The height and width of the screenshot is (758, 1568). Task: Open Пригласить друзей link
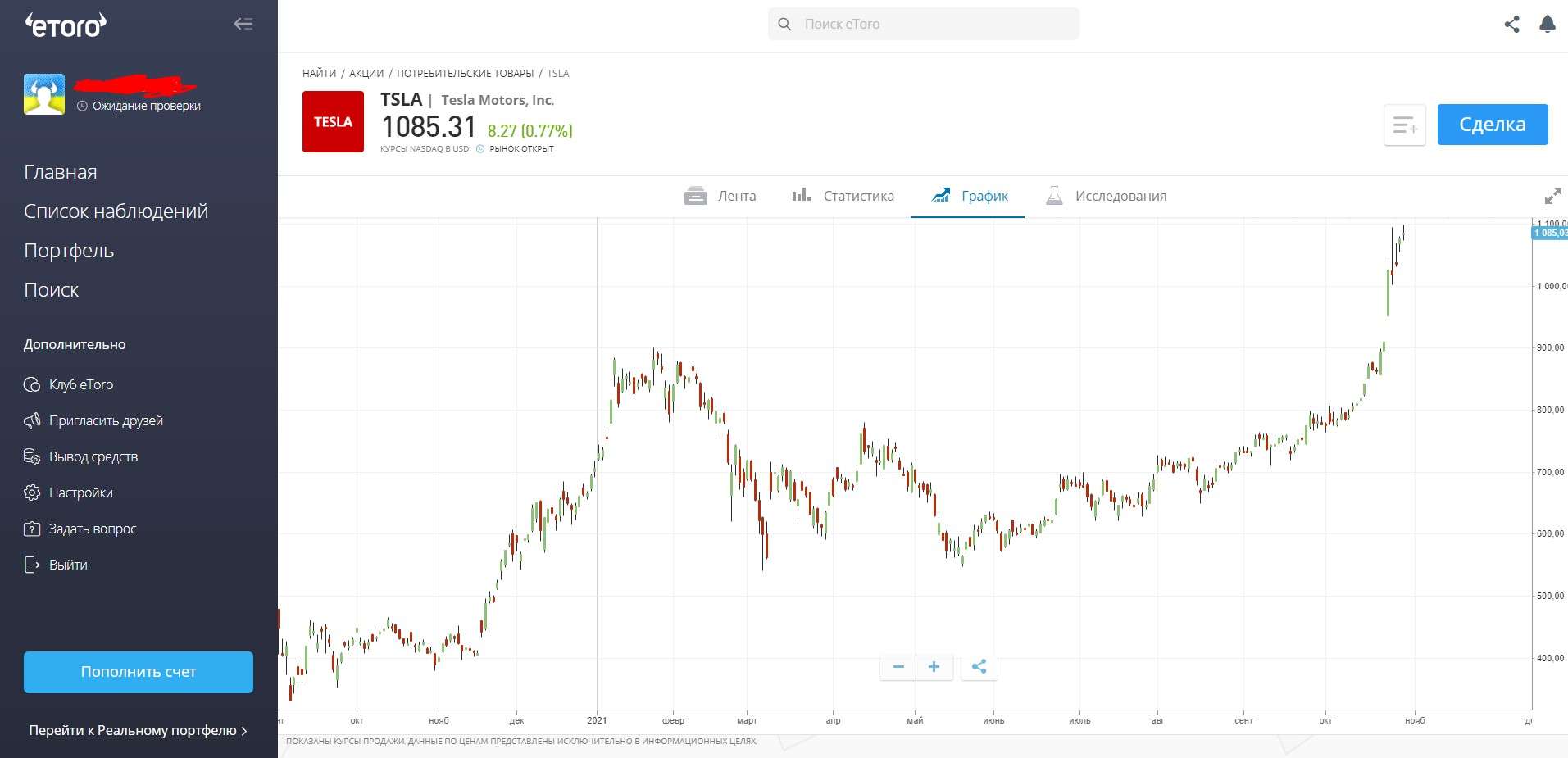pos(106,420)
